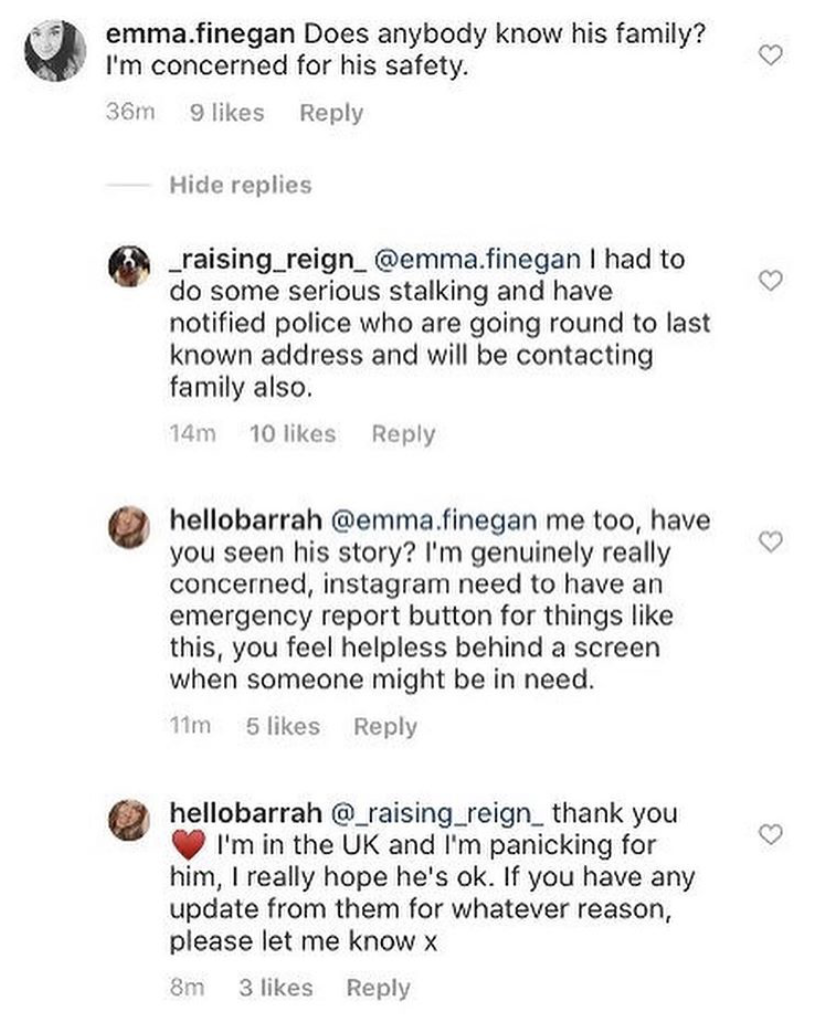
Task: View the 10 likes on _raising_reign_'s reply
Action: coord(293,434)
